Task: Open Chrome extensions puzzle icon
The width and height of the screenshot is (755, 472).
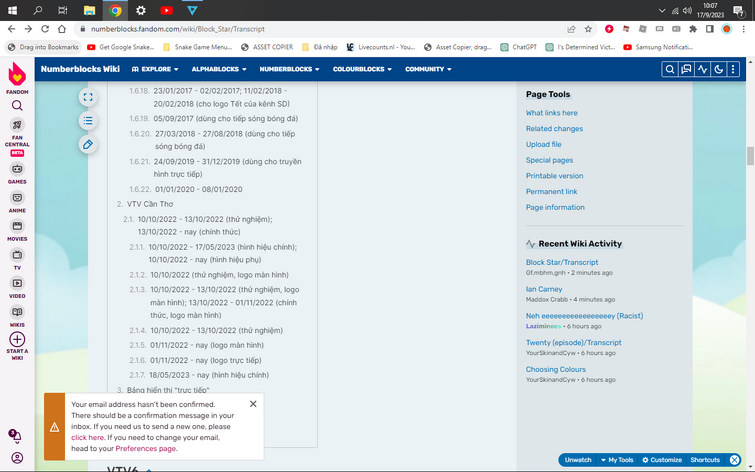Action: coord(693,29)
